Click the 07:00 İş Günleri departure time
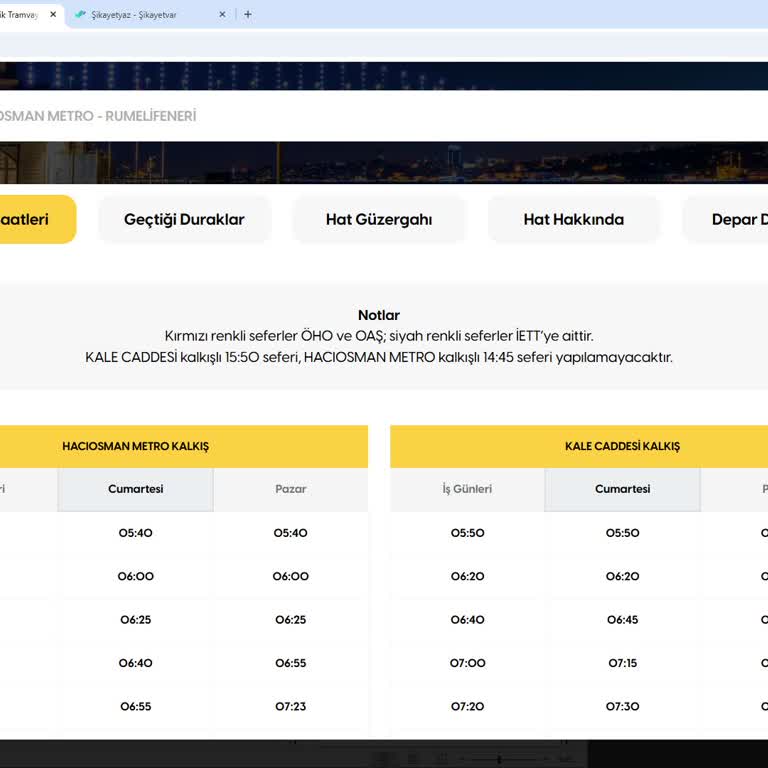 tap(467, 663)
